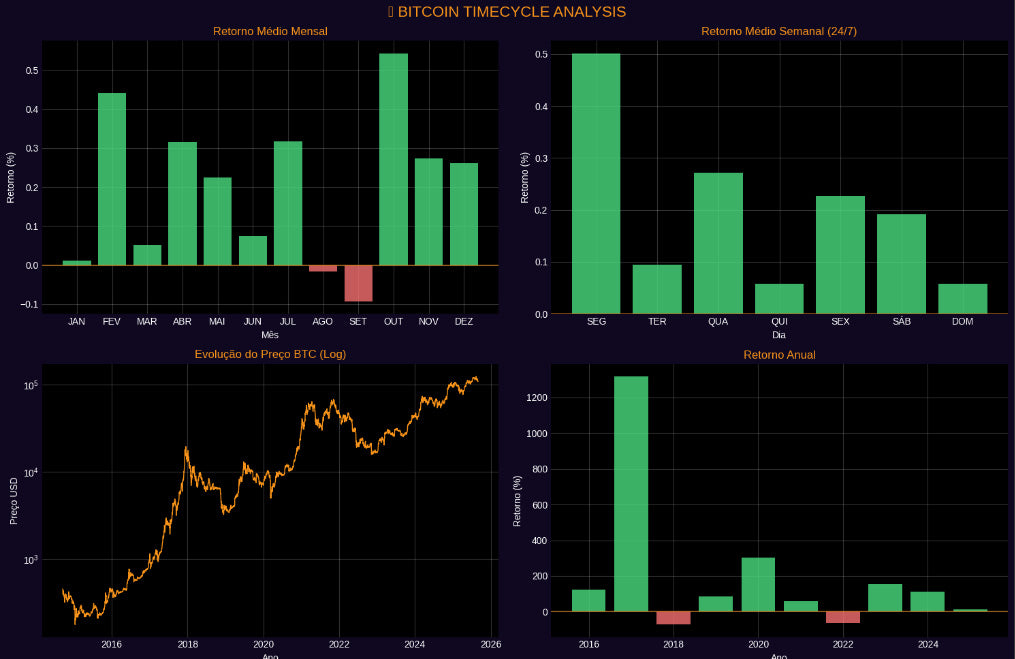Click the 'Retorno Médio Semanal (24/7)' title
Image resolution: width=1015 pixels, height=659 pixels.
(x=778, y=31)
